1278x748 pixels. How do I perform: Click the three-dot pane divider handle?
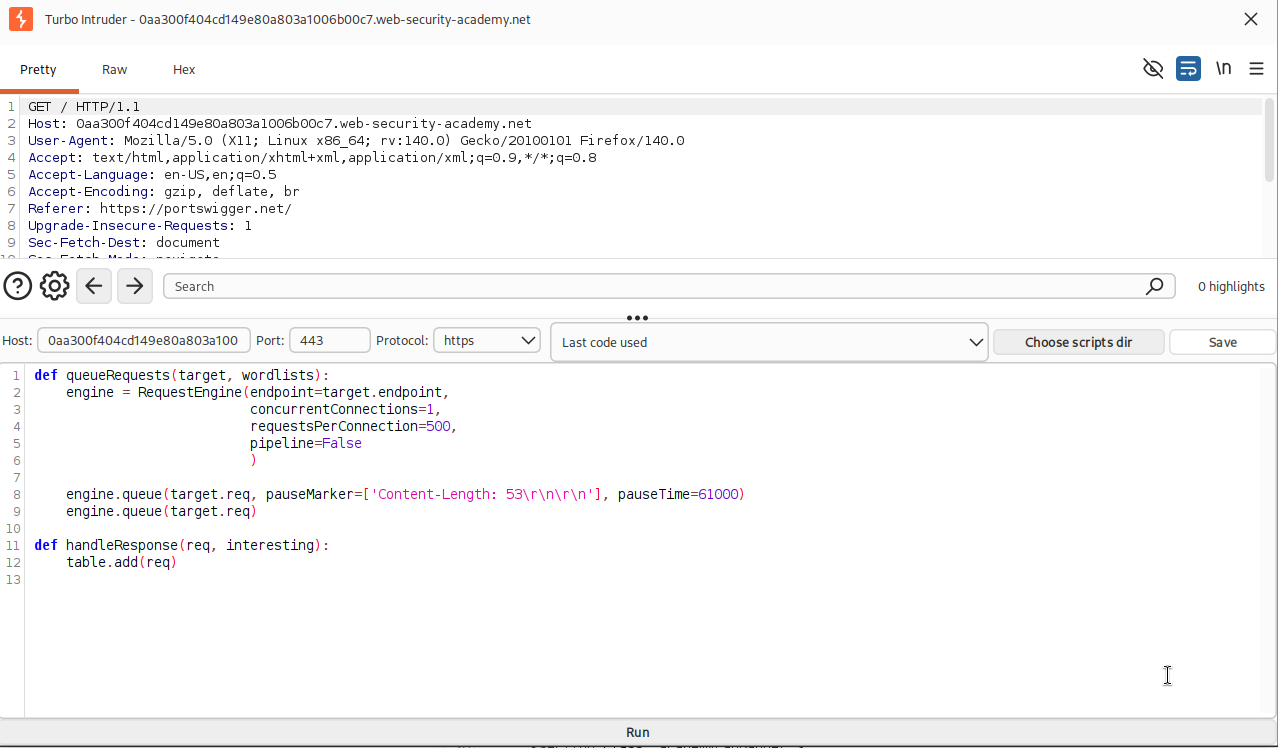637,318
